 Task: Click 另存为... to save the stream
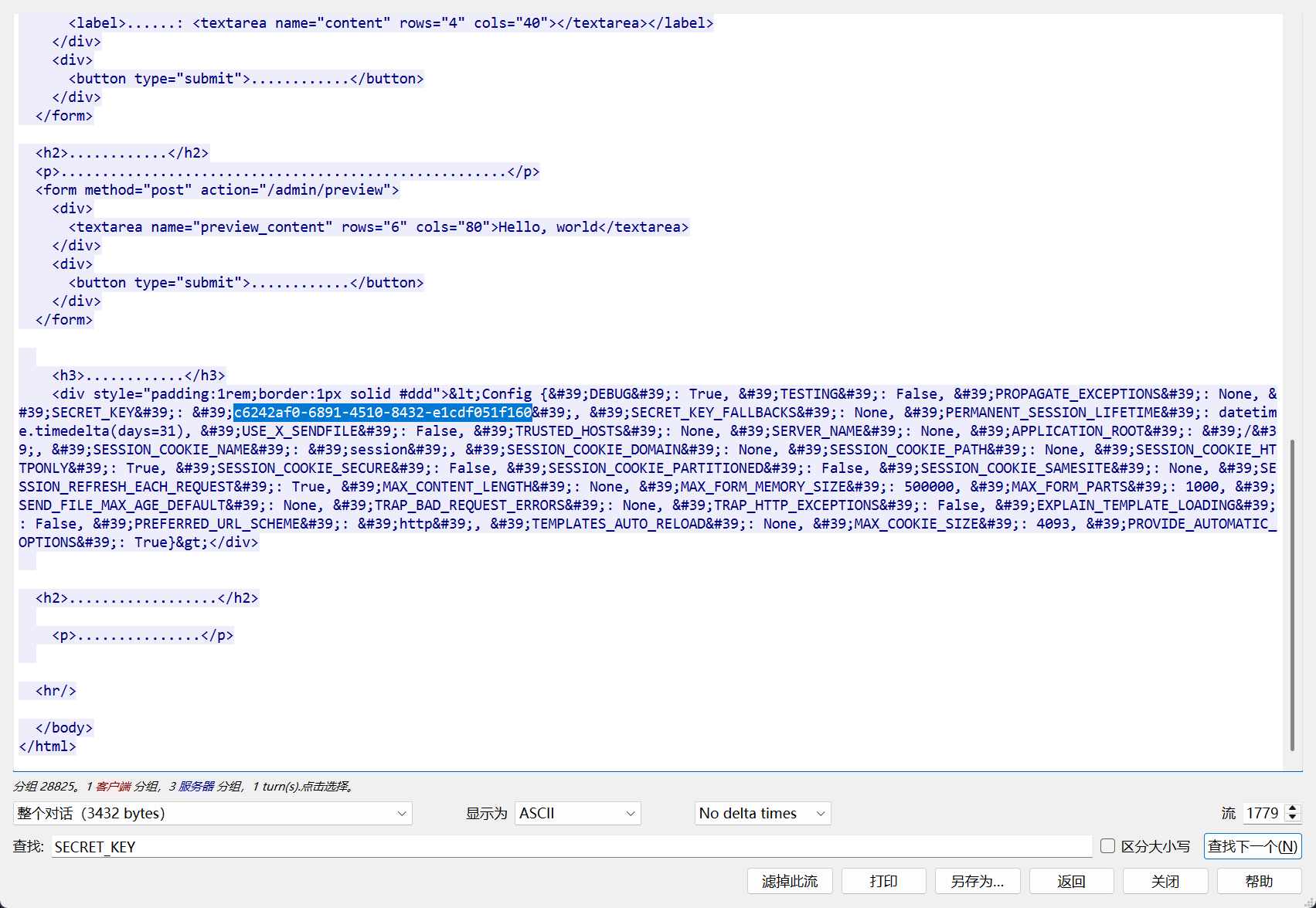click(x=977, y=881)
